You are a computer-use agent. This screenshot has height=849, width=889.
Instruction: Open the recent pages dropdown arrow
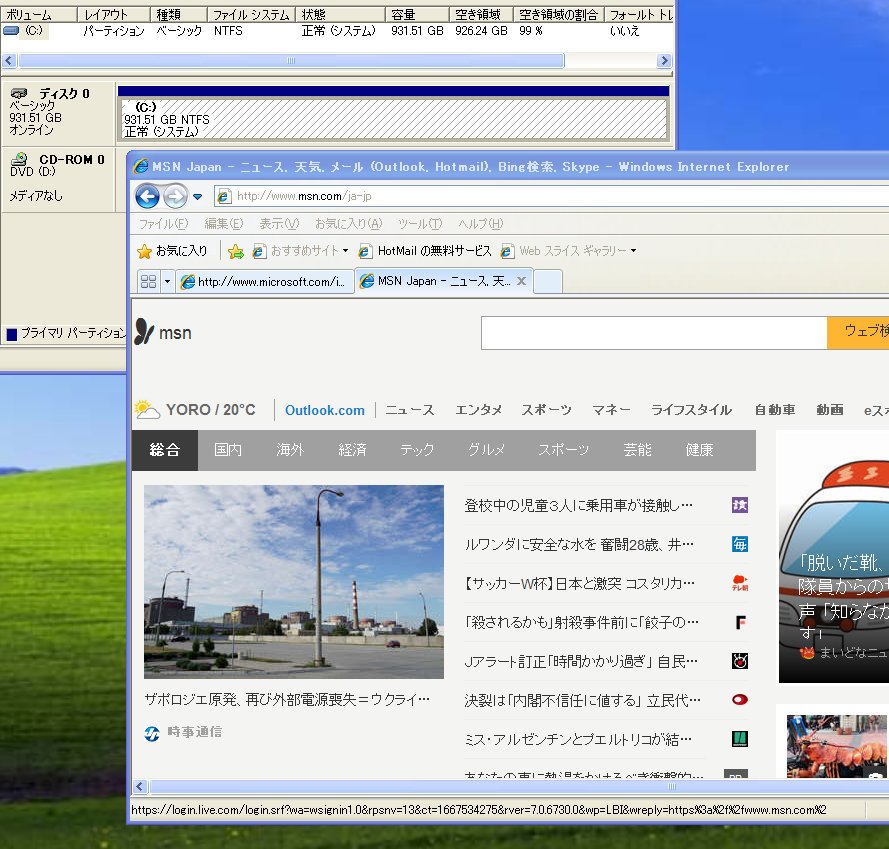197,197
